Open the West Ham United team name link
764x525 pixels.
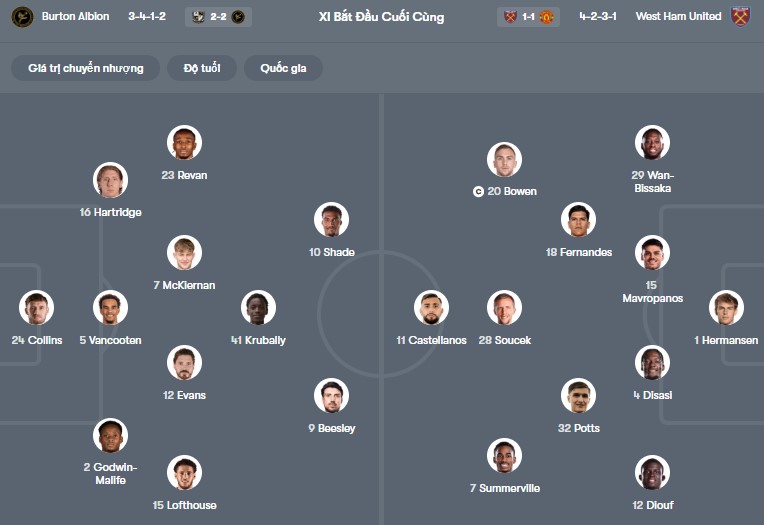(x=678, y=17)
